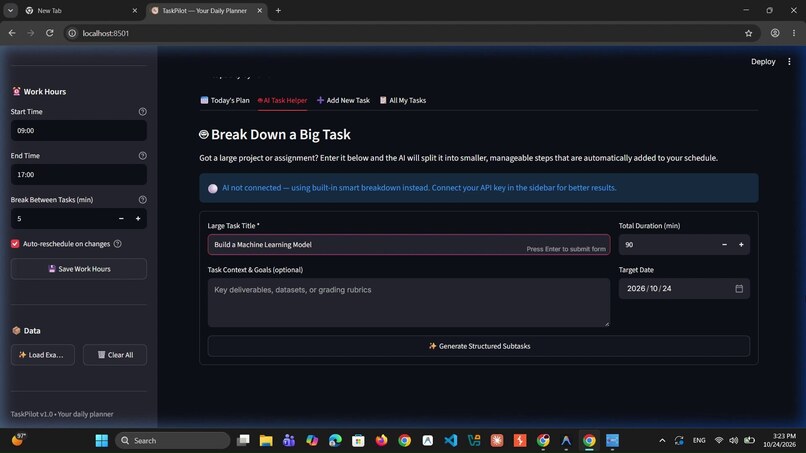View site information icon
This screenshot has width=806, height=453.
point(72,33)
